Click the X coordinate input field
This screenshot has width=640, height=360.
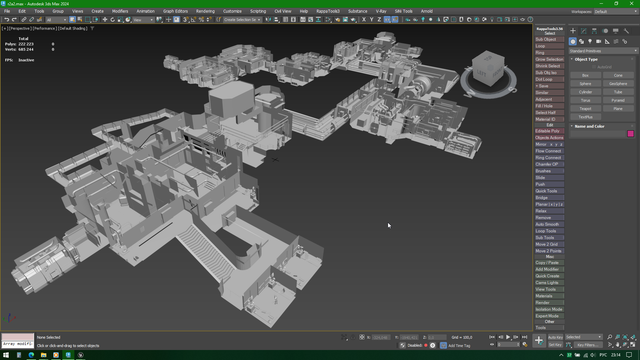pos(381,337)
